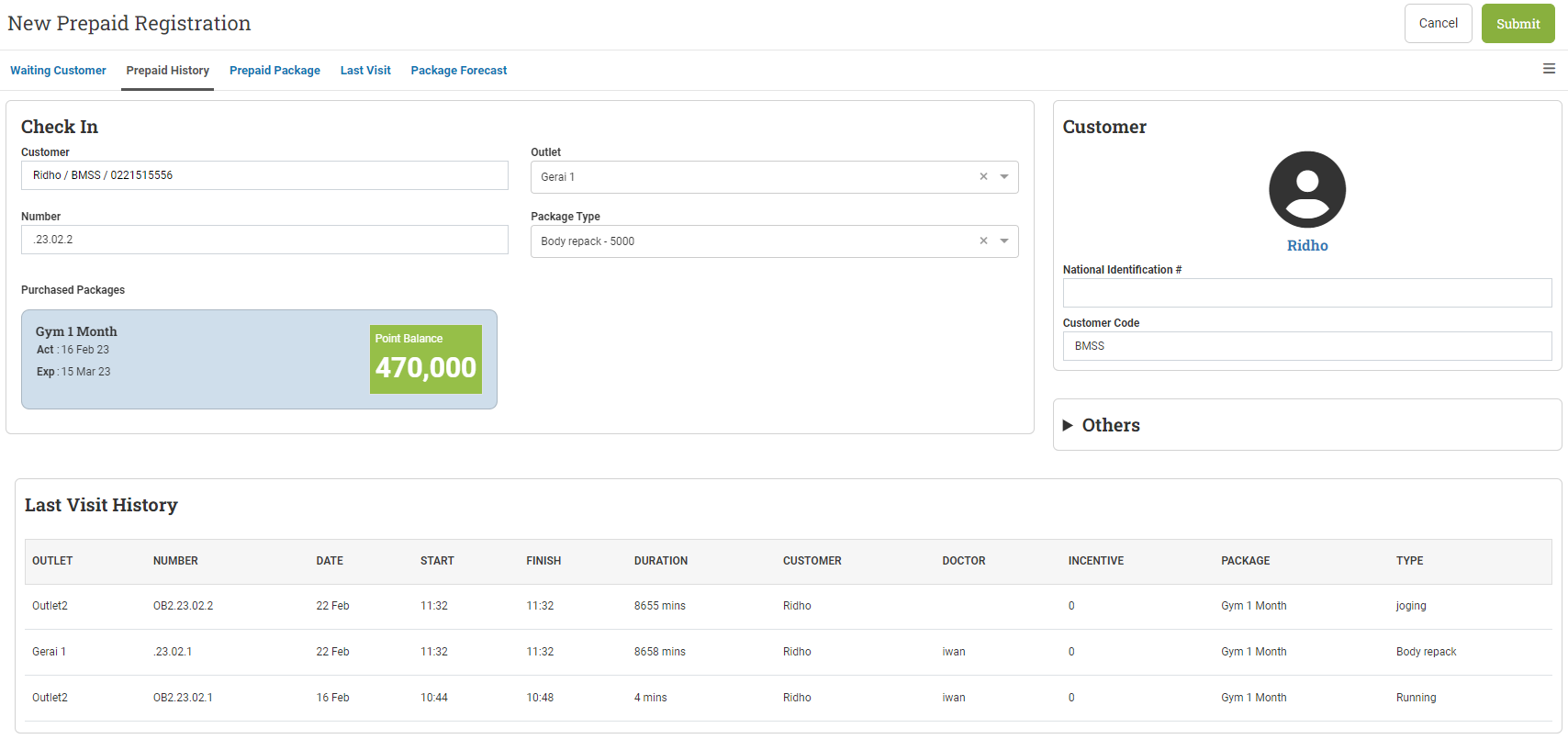Click the DOCTOR column header
The height and width of the screenshot is (739, 1568).
click(964, 561)
